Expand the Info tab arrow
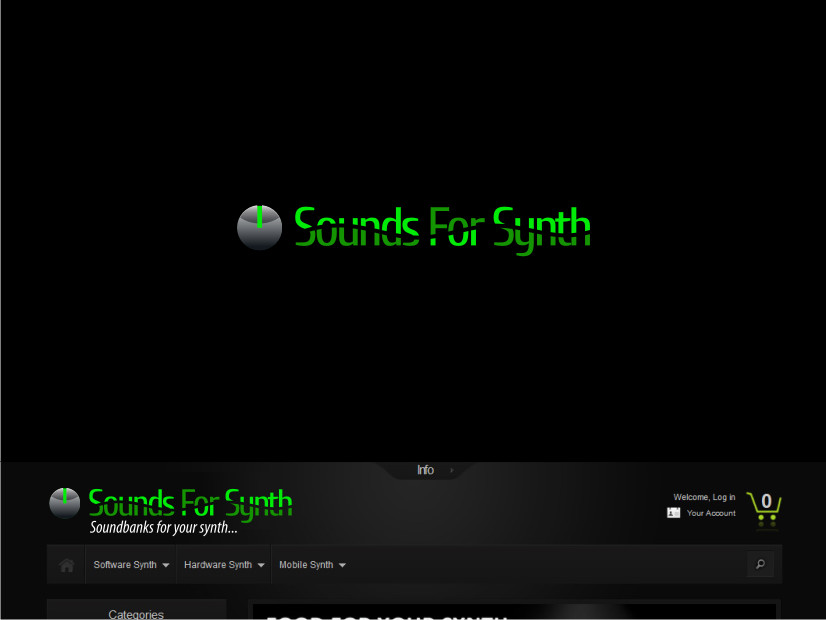Image resolution: width=826 pixels, height=620 pixels. pos(451,470)
